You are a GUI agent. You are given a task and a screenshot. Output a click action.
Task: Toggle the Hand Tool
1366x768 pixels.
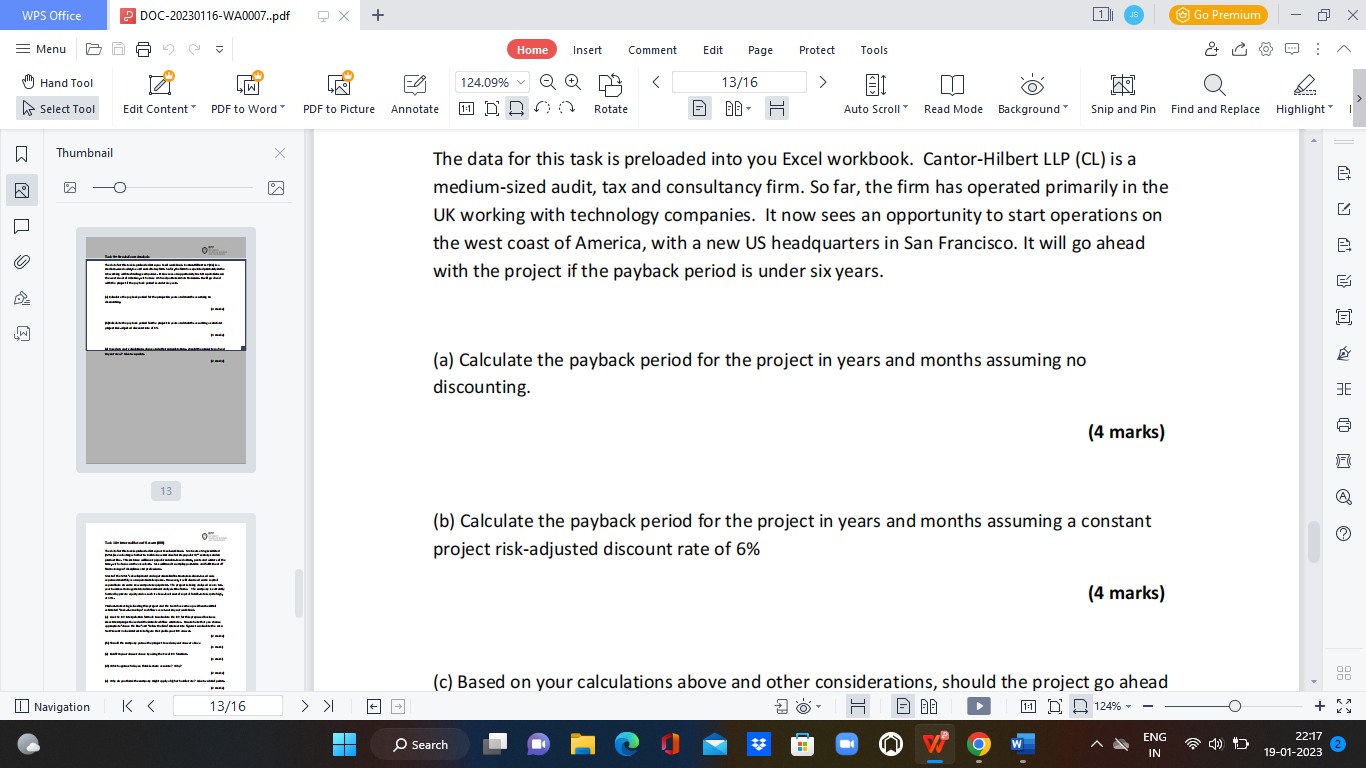(57, 82)
